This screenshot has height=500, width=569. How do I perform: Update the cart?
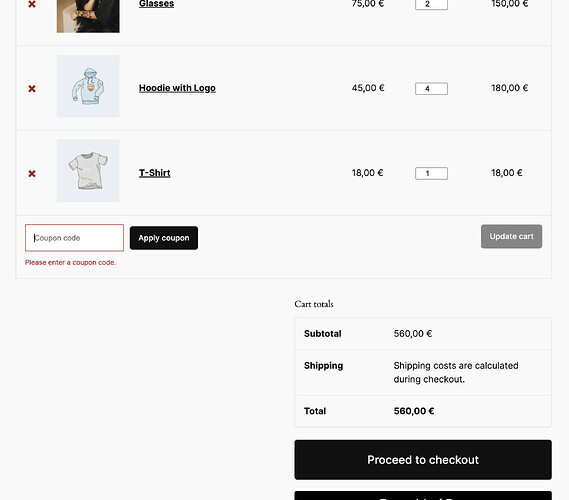tap(511, 236)
